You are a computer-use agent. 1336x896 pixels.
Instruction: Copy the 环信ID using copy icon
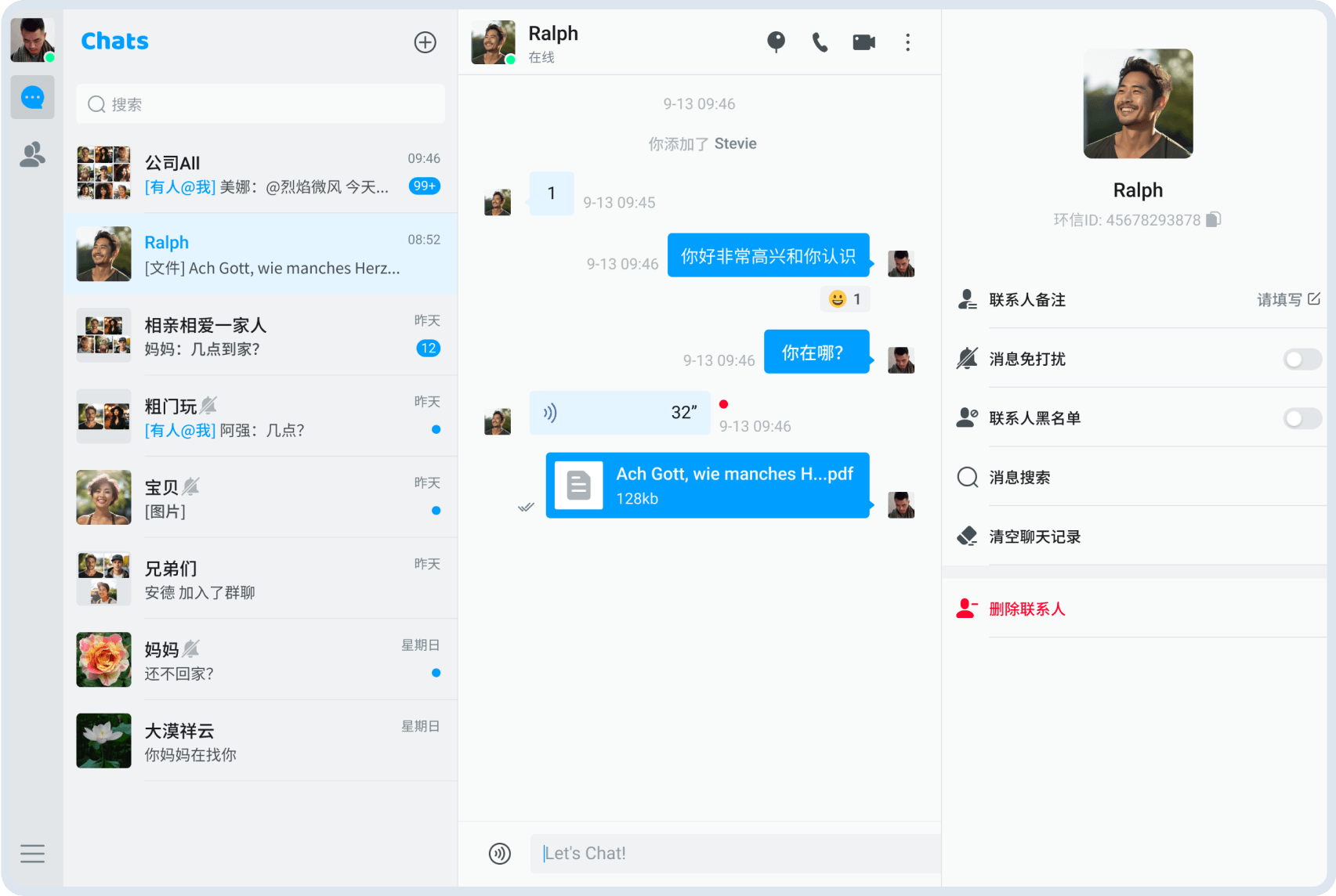[1213, 219]
